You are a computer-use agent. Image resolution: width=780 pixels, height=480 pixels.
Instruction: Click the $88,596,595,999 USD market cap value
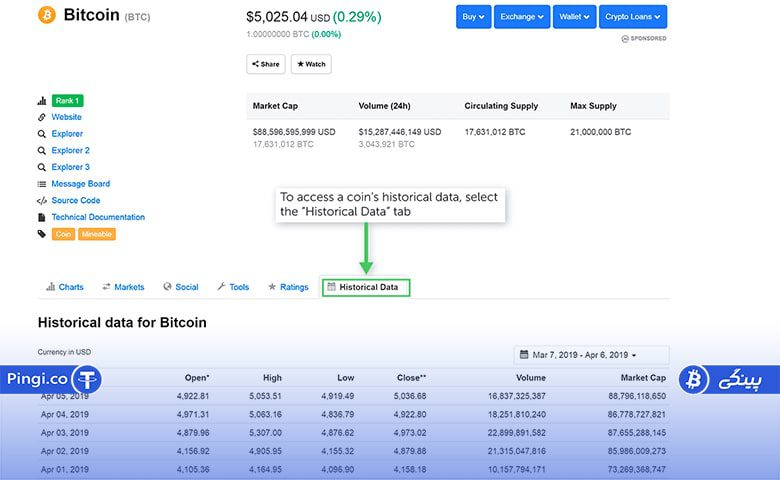[x=294, y=132]
